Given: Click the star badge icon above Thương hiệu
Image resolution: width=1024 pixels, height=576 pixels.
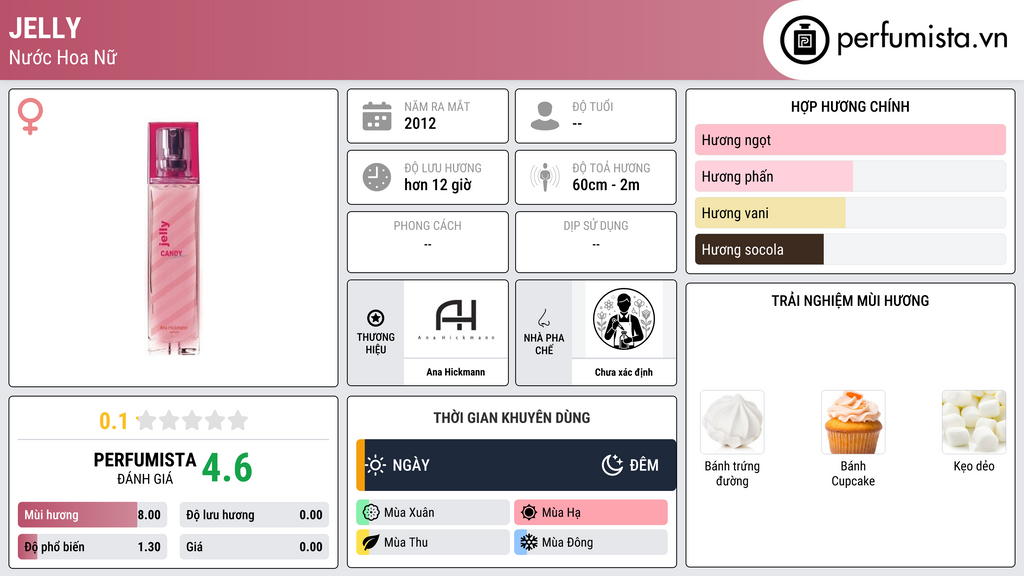Looking at the screenshot, I should click(x=376, y=318).
